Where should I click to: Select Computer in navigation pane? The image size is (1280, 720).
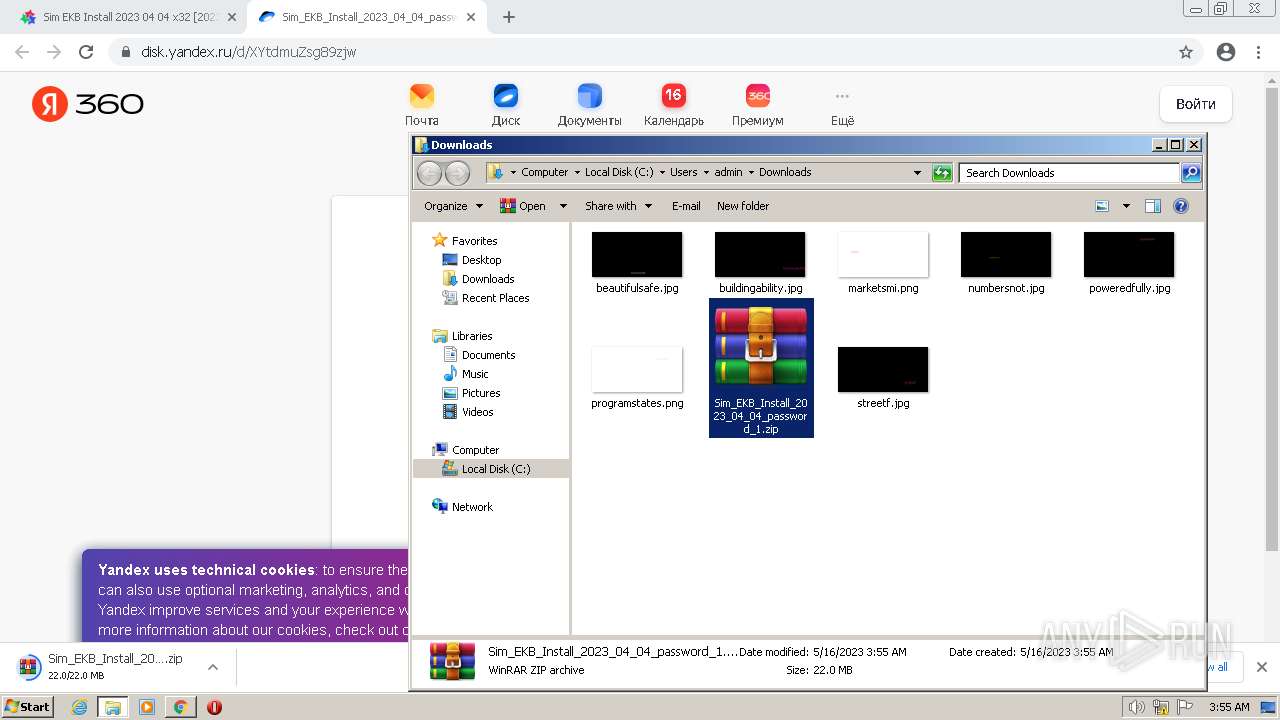[x=466, y=450]
